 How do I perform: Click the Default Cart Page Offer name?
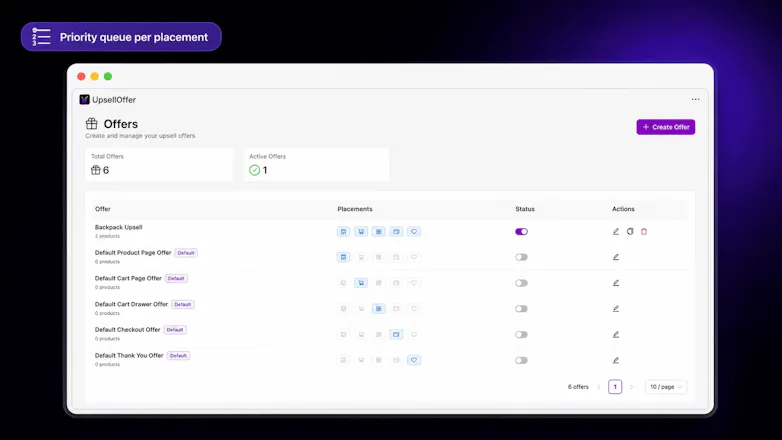pyautogui.click(x=128, y=278)
